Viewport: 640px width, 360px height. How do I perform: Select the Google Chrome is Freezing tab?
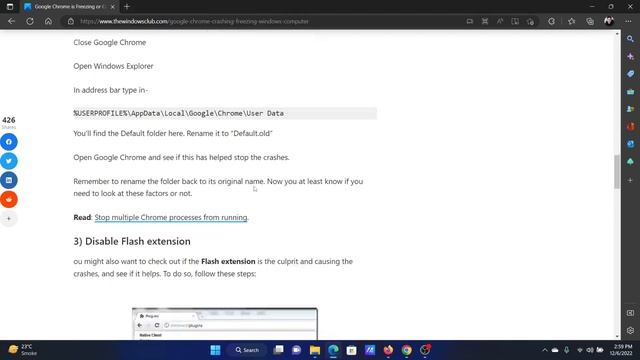pos(69,7)
